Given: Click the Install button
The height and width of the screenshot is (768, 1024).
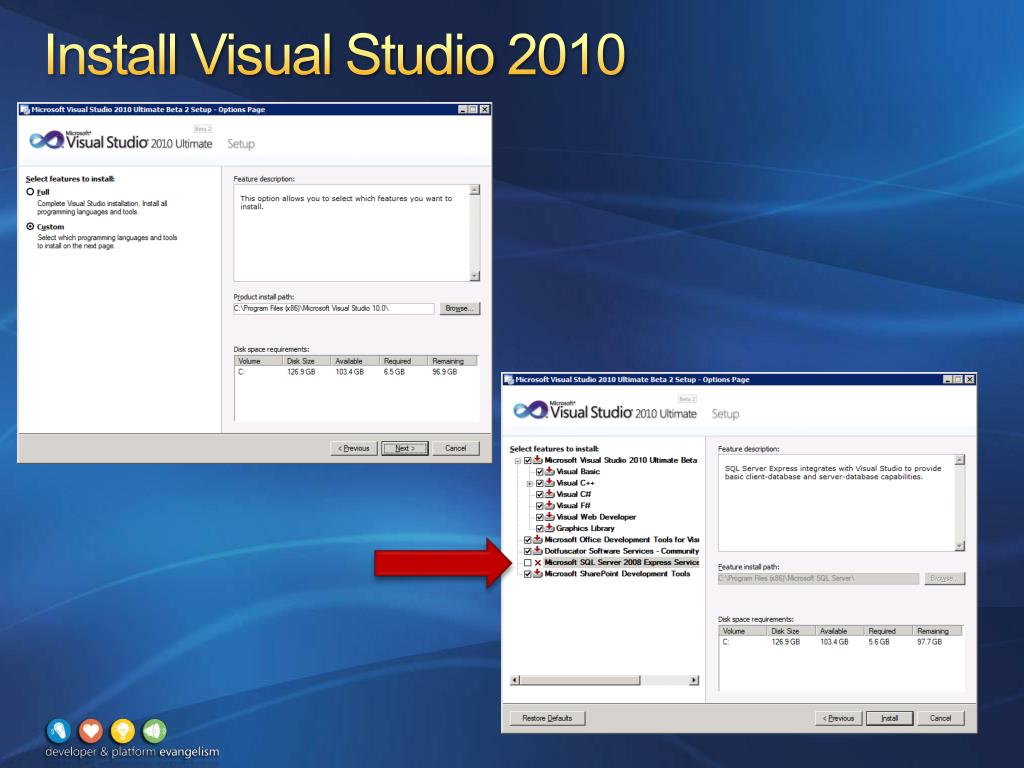Looking at the screenshot, I should 889,718.
